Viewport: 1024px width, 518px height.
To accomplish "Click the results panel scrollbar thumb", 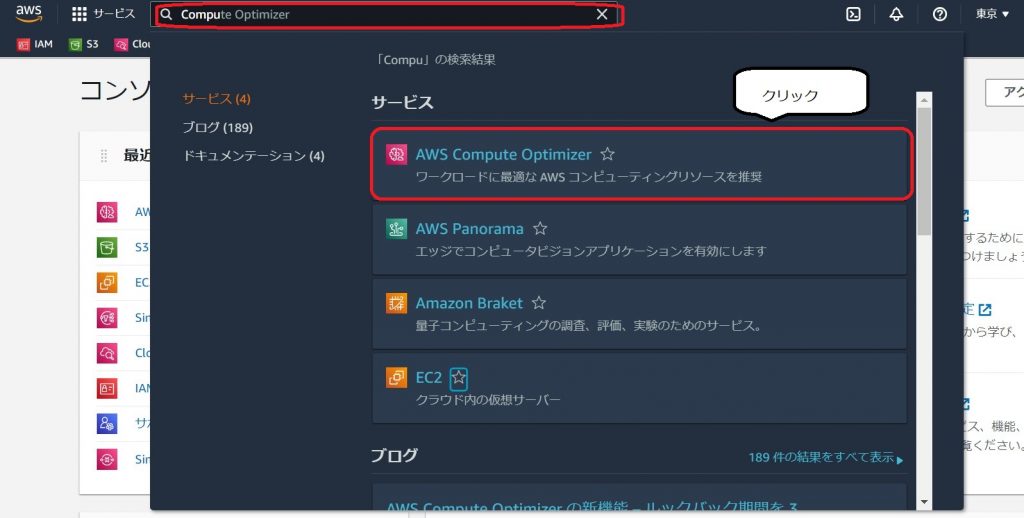I will click(x=923, y=171).
